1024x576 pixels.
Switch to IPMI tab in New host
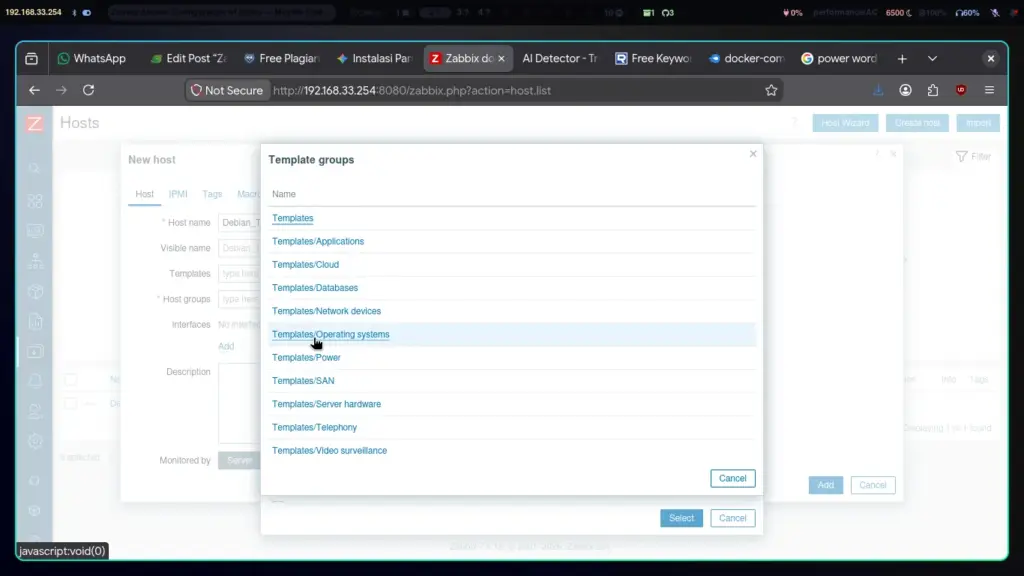[178, 194]
